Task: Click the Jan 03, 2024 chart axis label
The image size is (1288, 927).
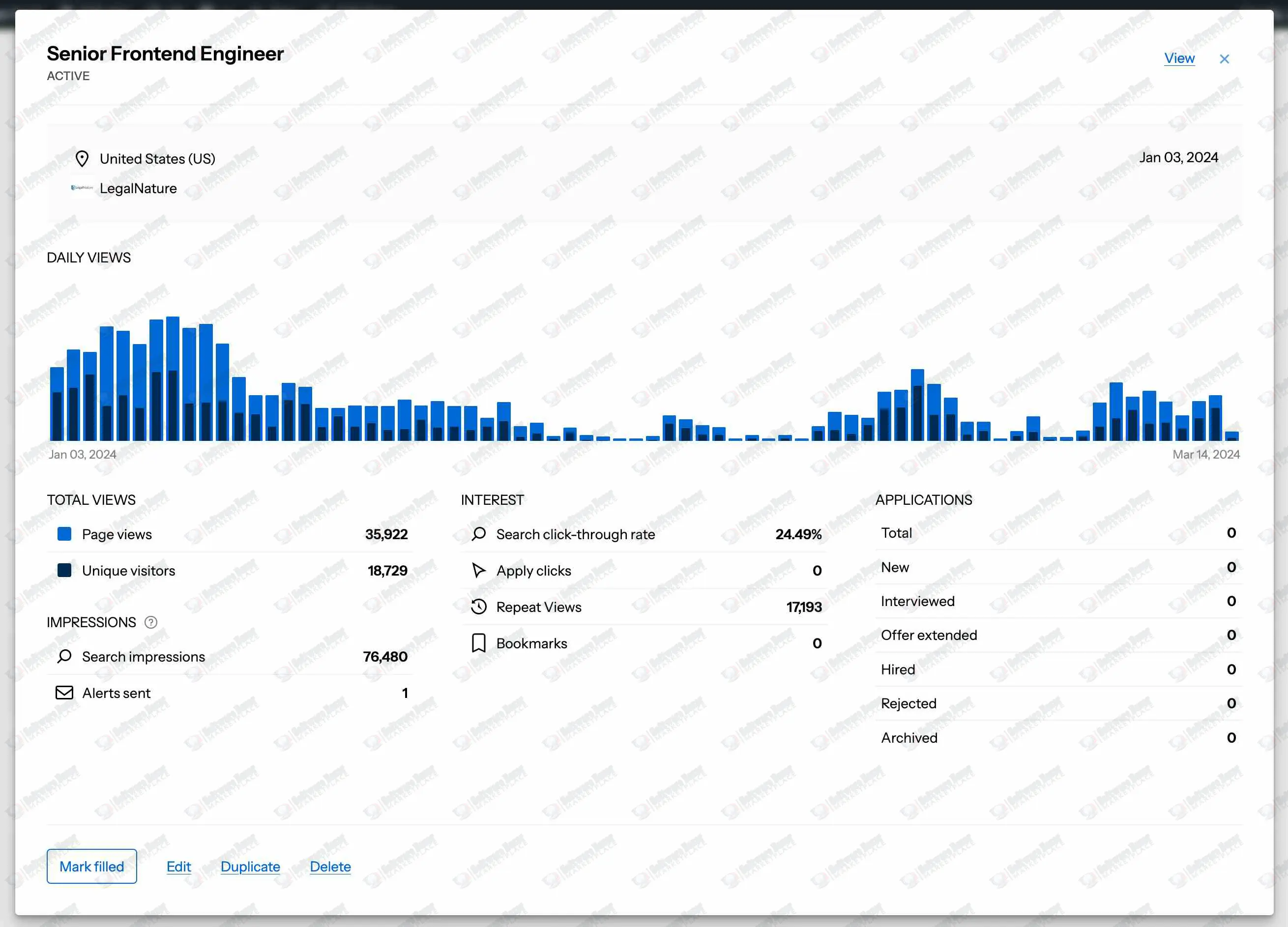Action: pos(83,454)
